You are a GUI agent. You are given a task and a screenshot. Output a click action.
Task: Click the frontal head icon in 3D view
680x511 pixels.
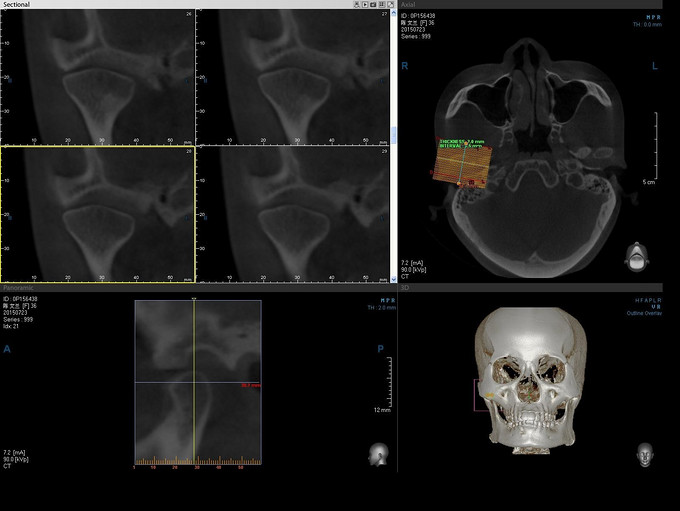click(x=645, y=453)
